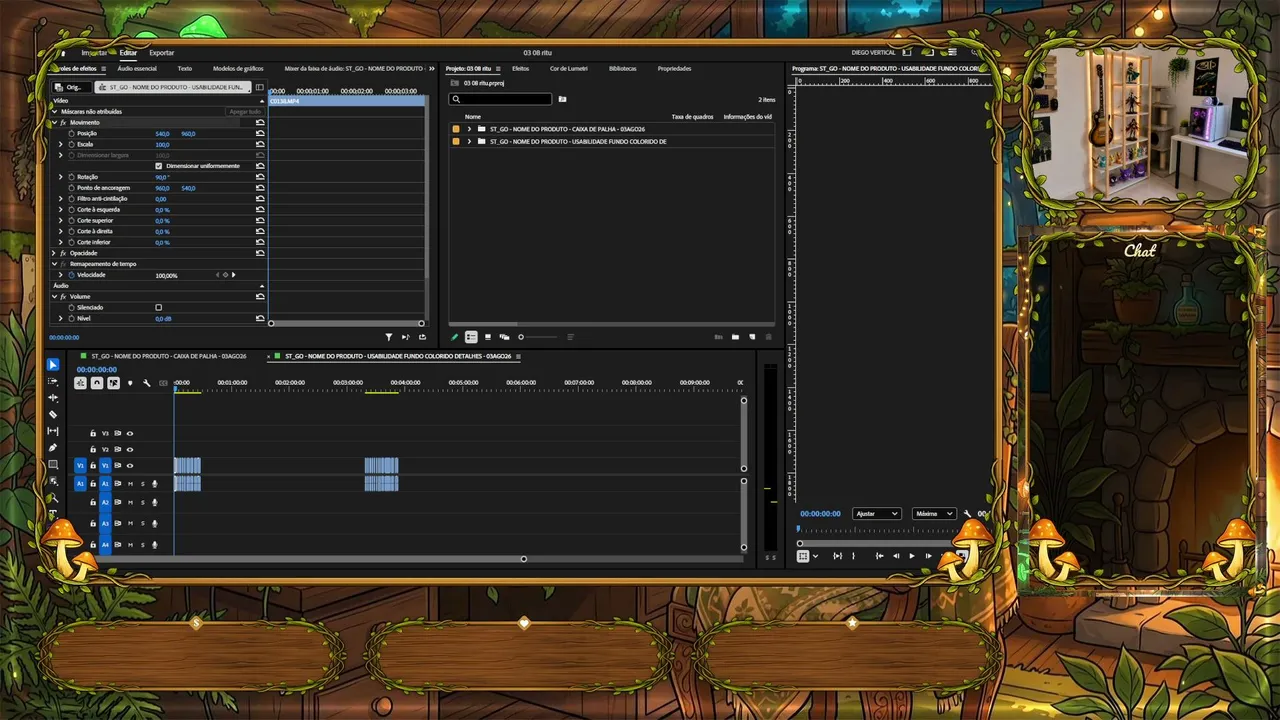Toggle snap in timeline
The height and width of the screenshot is (720, 1280).
[x=97, y=383]
